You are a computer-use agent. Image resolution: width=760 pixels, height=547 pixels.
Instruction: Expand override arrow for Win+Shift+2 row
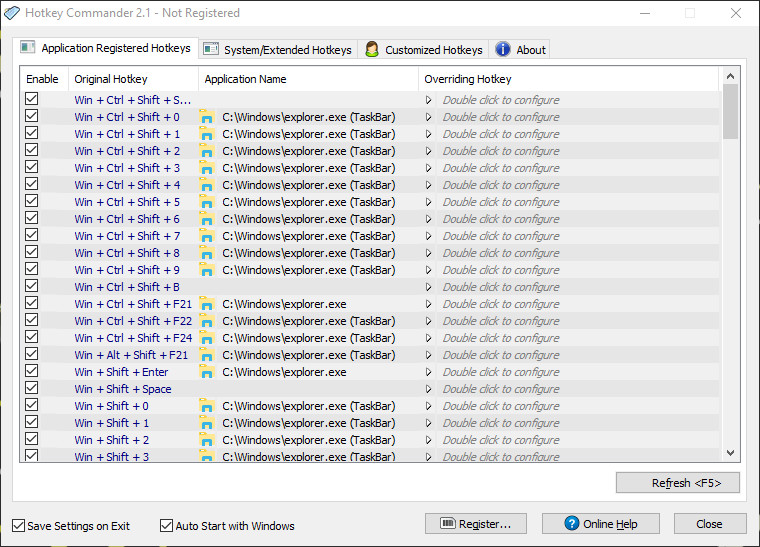428,440
